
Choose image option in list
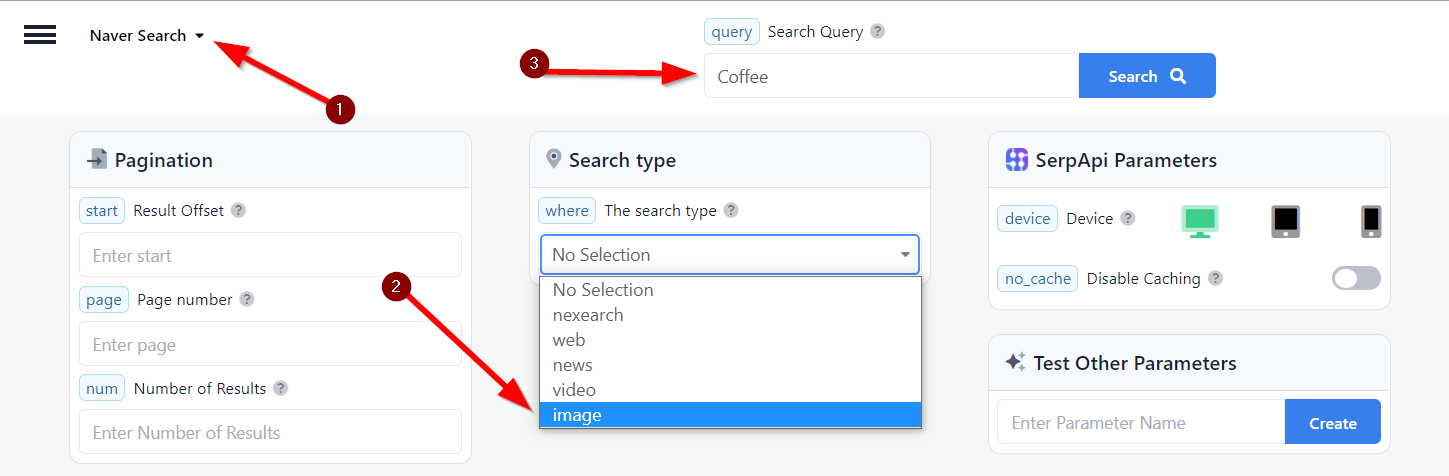click(730, 415)
